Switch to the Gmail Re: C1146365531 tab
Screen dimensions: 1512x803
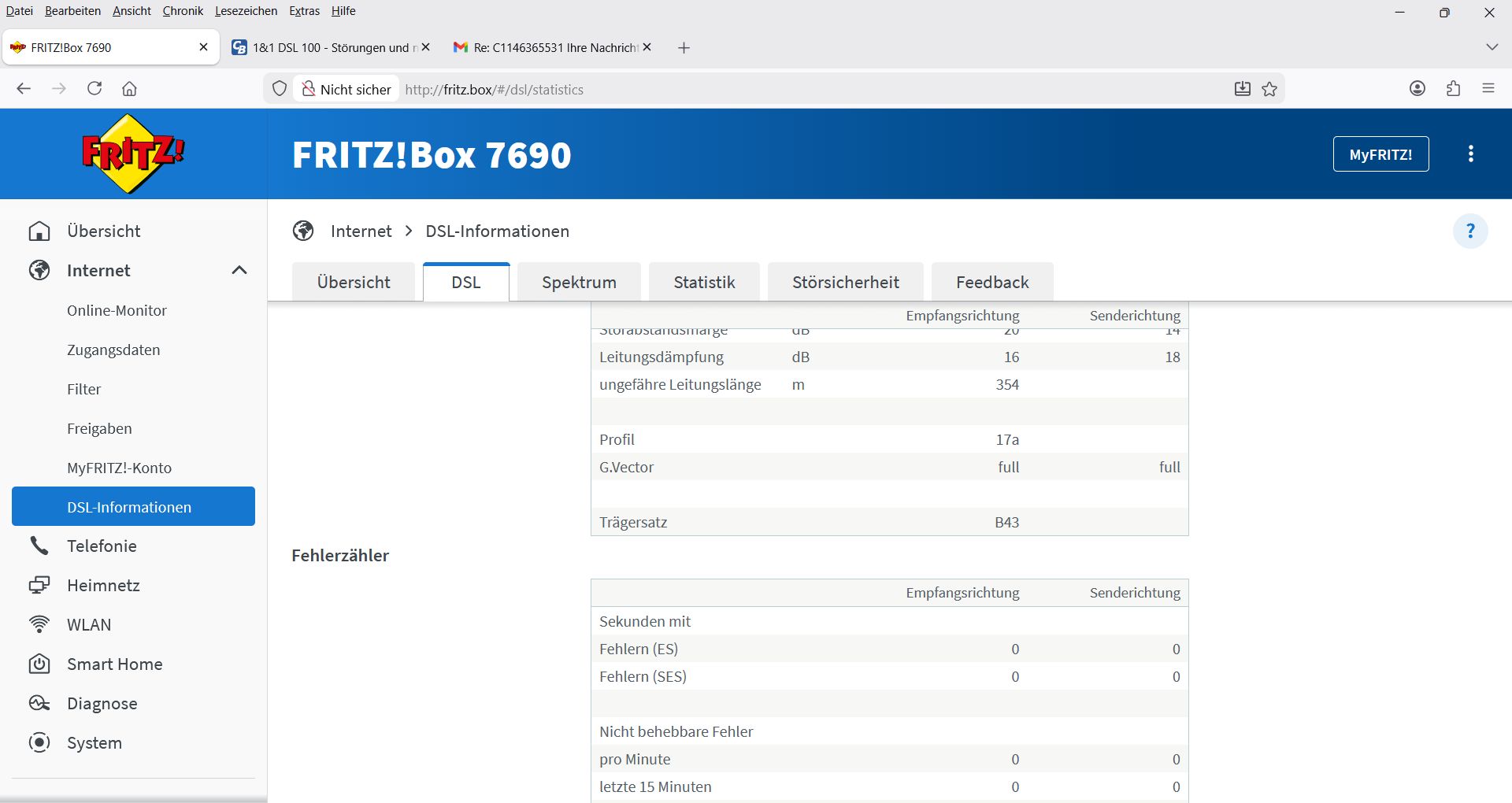click(x=551, y=47)
